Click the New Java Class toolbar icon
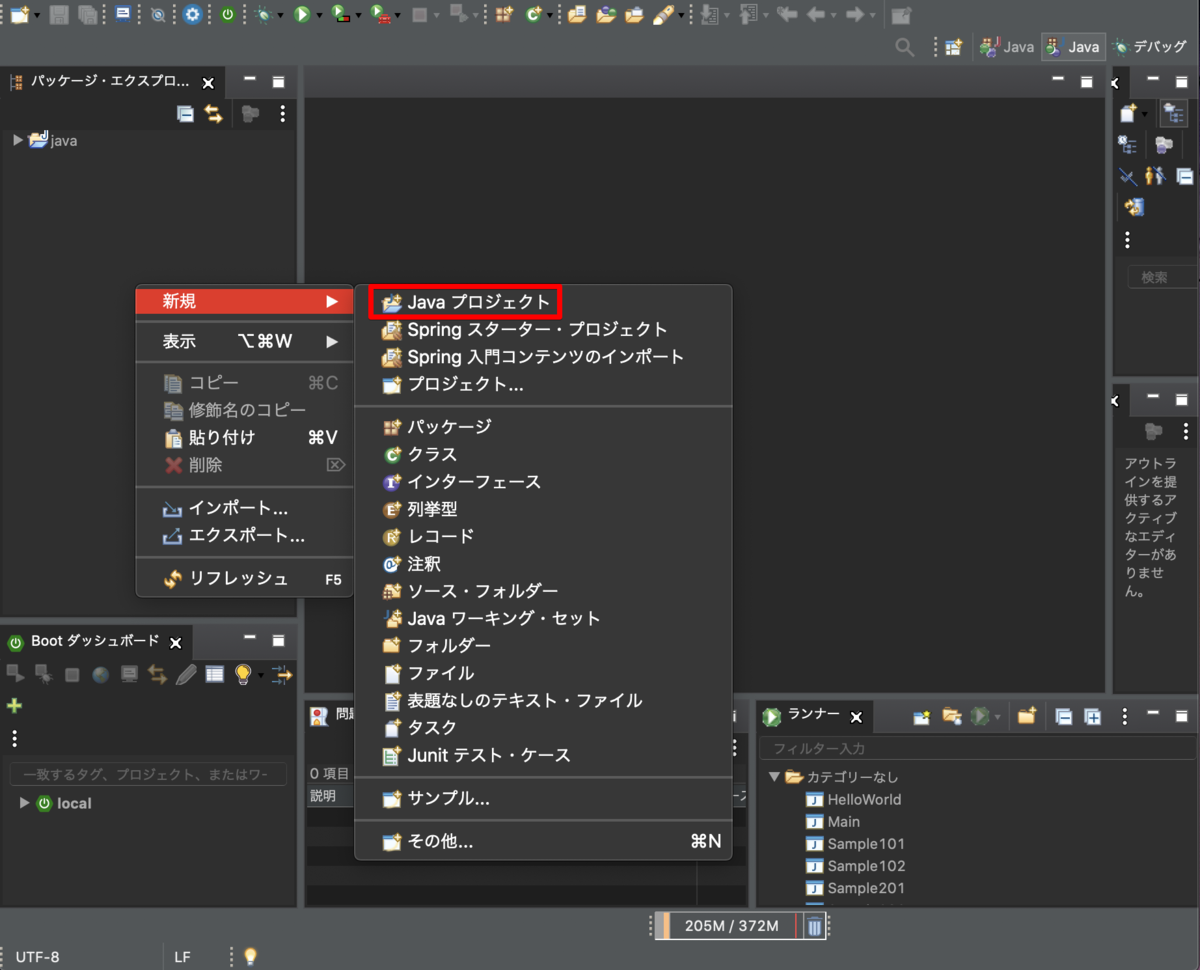This screenshot has width=1200, height=970. click(x=534, y=15)
